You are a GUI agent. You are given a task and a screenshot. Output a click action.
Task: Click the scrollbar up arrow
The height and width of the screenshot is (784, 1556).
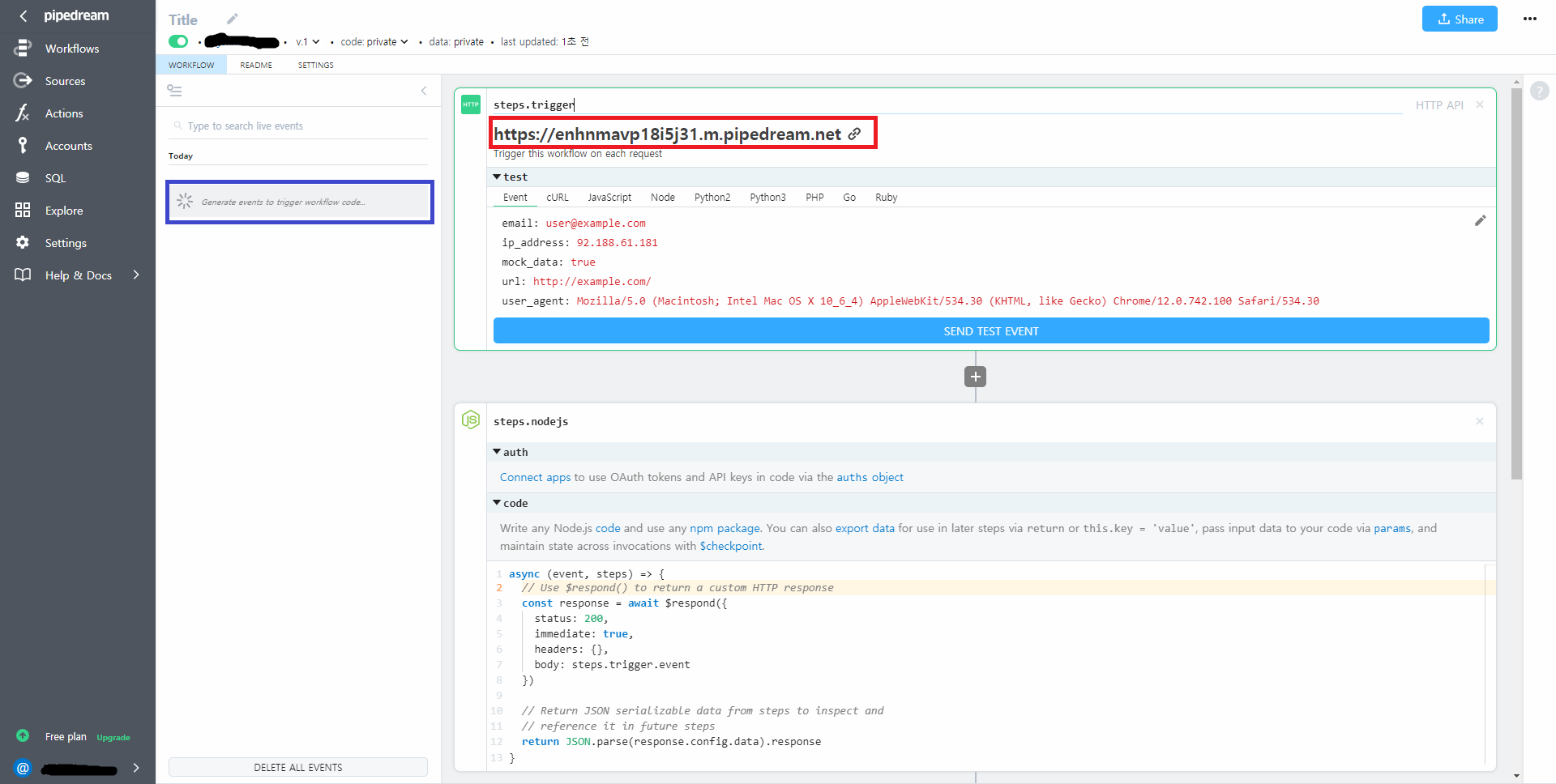click(x=1516, y=83)
